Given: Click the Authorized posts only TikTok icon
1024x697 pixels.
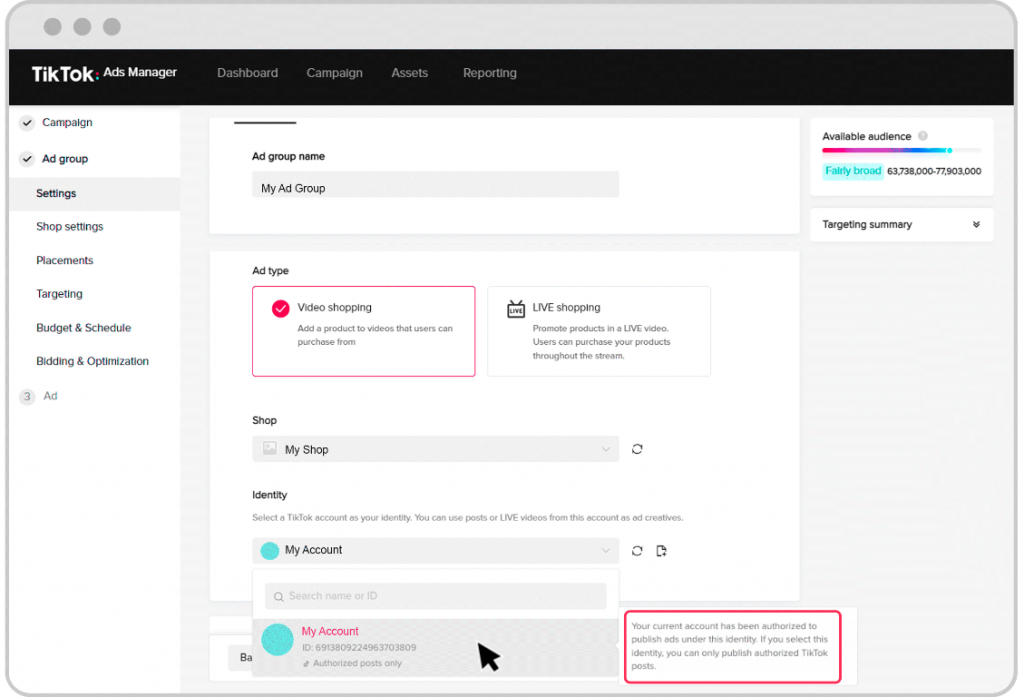Looking at the screenshot, I should click(x=306, y=664).
